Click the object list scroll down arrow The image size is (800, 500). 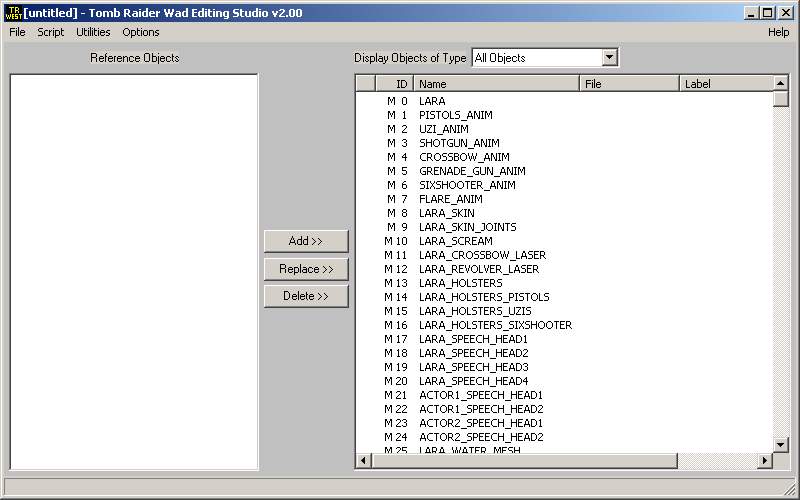coord(781,445)
